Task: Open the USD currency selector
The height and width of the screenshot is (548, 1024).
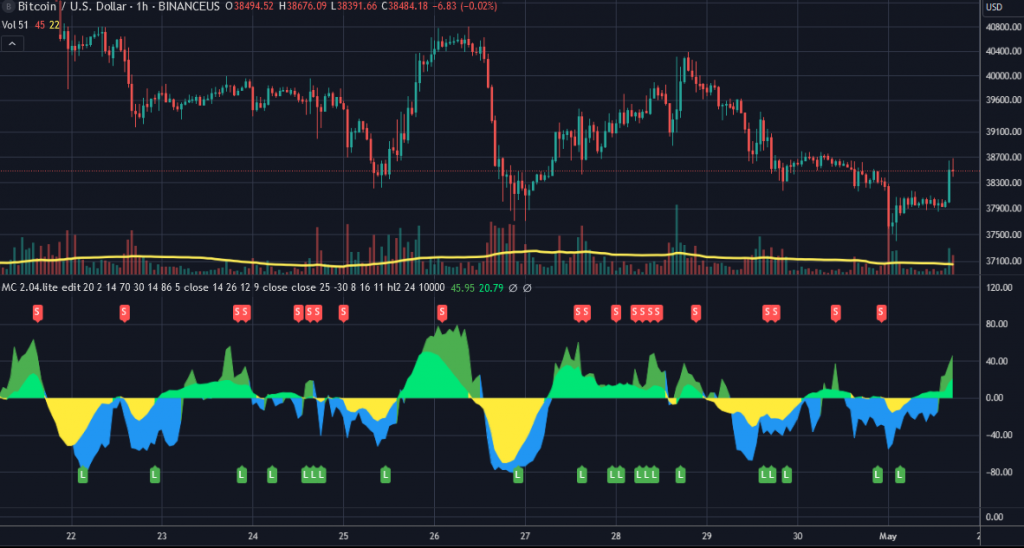Action: 995,8
